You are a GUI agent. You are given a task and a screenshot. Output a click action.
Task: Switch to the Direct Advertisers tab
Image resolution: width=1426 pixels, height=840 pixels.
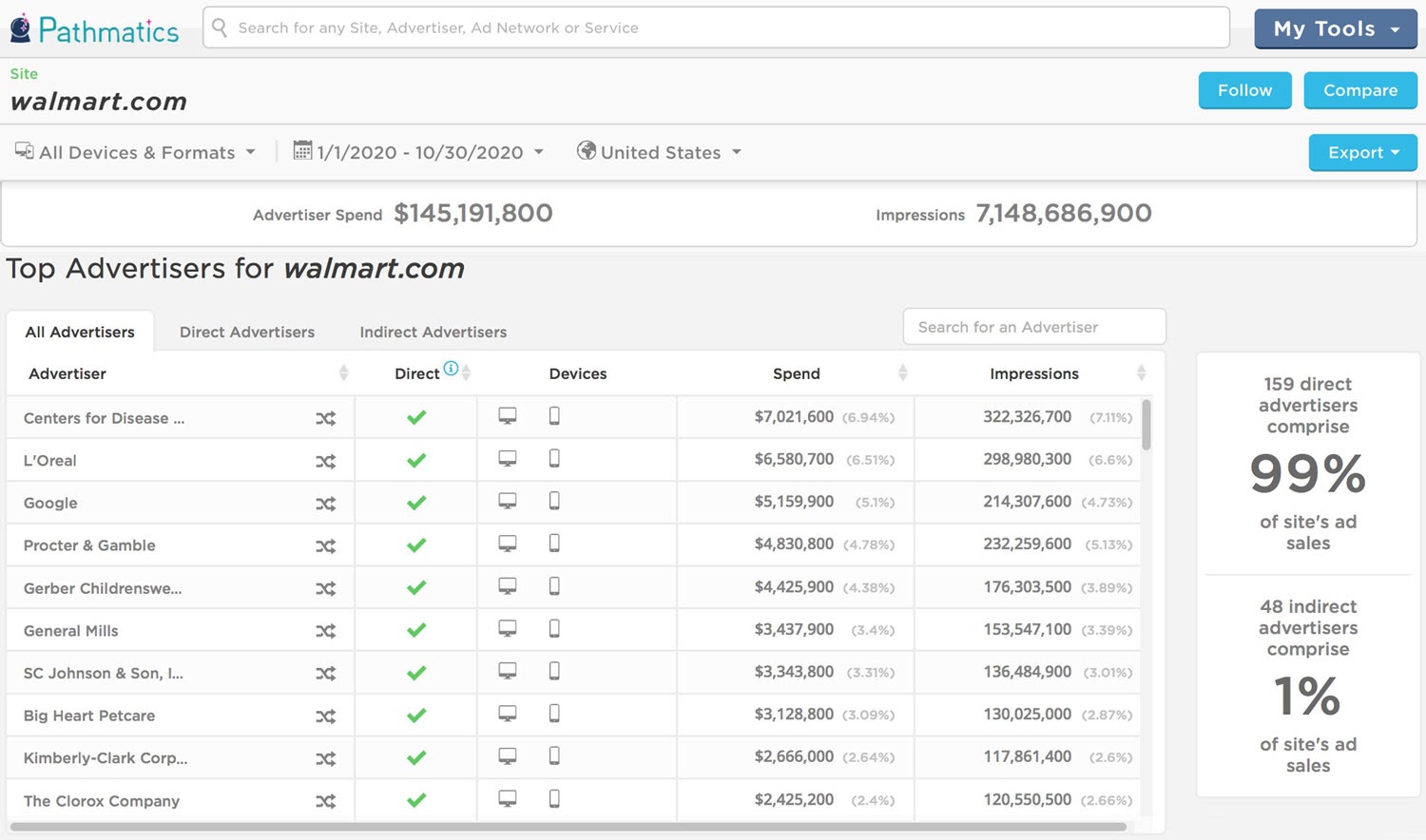tap(247, 332)
